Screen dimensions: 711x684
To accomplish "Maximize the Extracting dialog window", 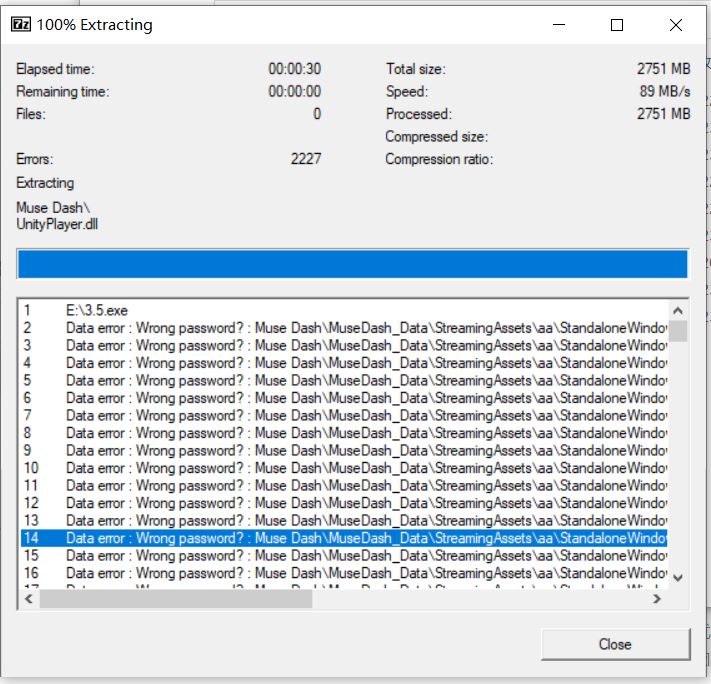I will [x=617, y=25].
